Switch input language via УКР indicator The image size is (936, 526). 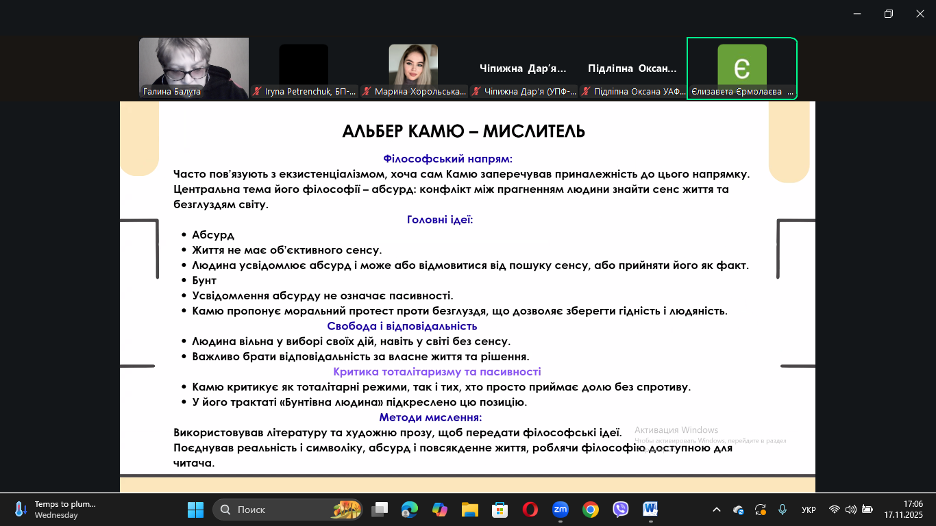808,509
